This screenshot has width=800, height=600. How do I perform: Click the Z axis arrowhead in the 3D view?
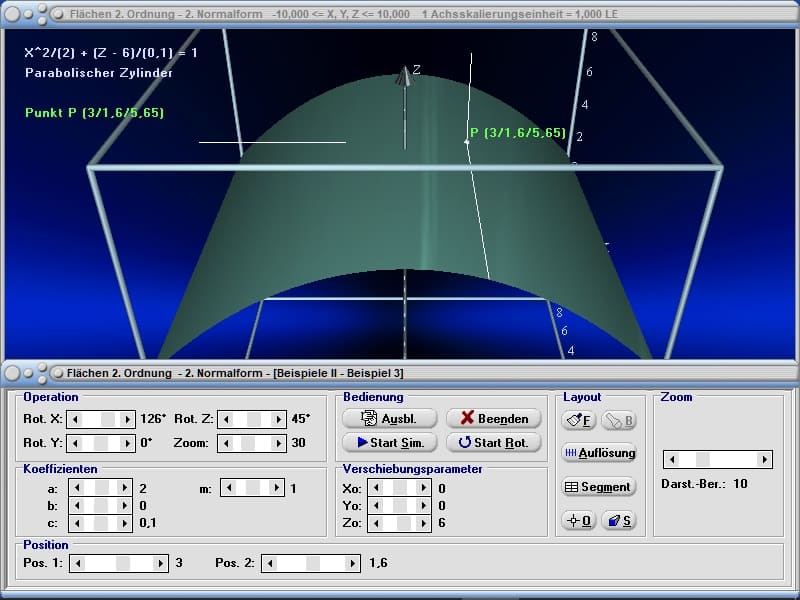click(405, 76)
